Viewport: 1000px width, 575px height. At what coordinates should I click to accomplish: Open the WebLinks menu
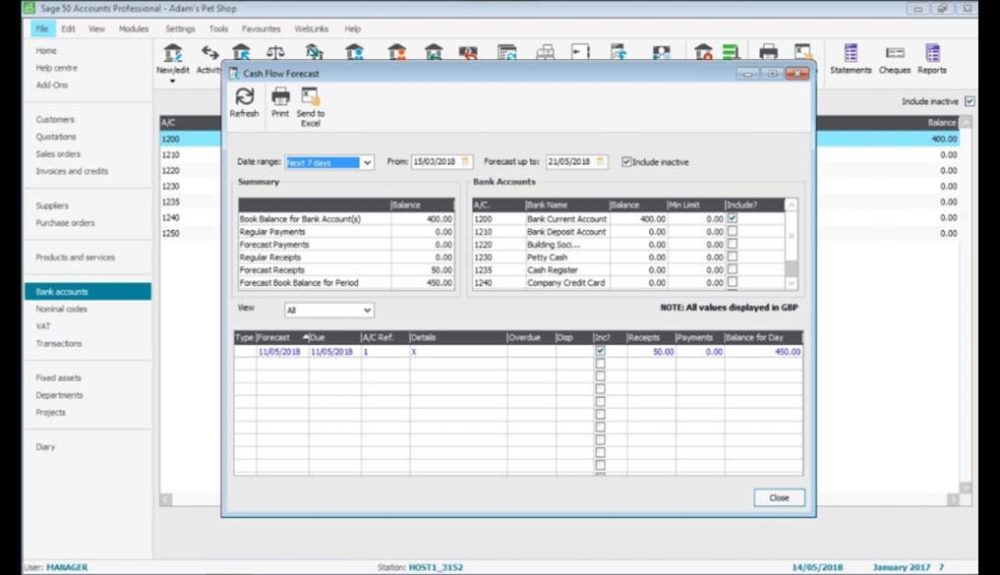[x=311, y=29]
